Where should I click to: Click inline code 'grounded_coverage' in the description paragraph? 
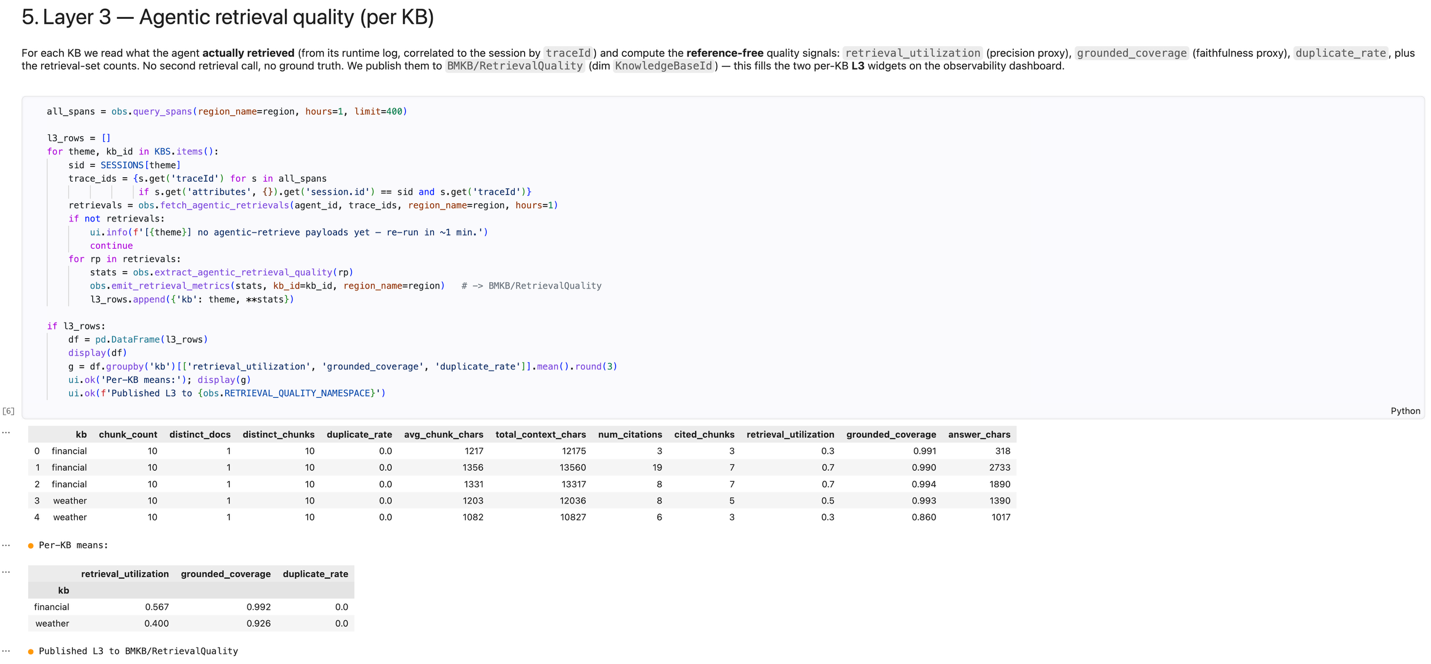point(1132,53)
